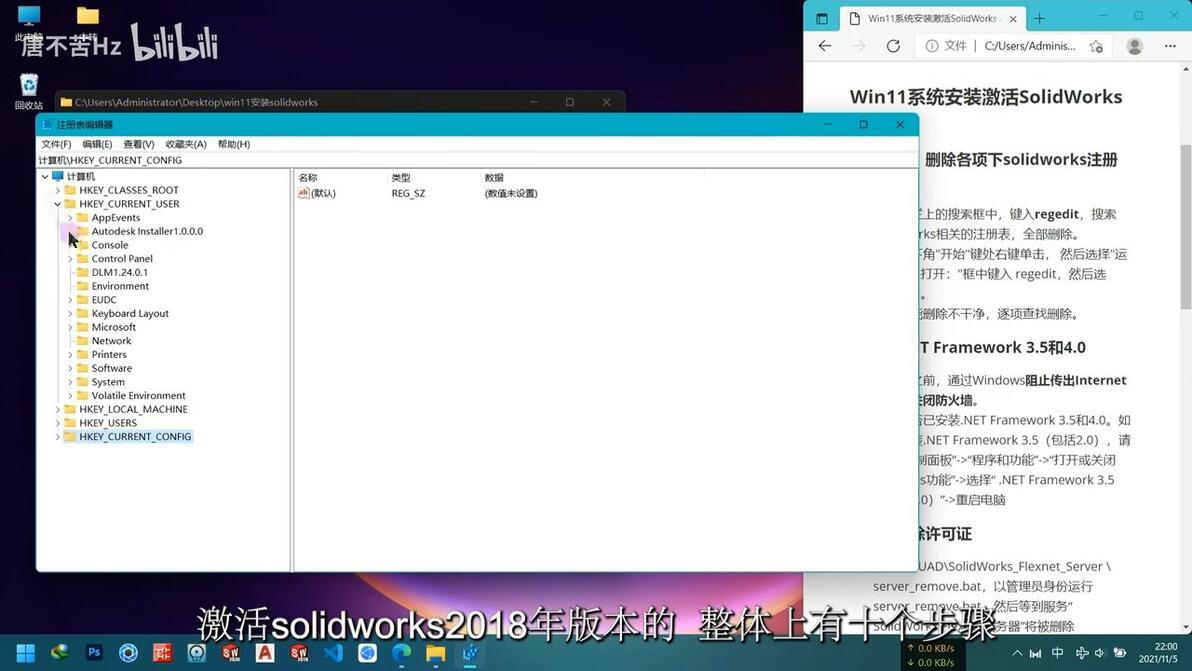The width and height of the screenshot is (1192, 671).
Task: Select the Keyboard Layout key
Action: (x=130, y=313)
